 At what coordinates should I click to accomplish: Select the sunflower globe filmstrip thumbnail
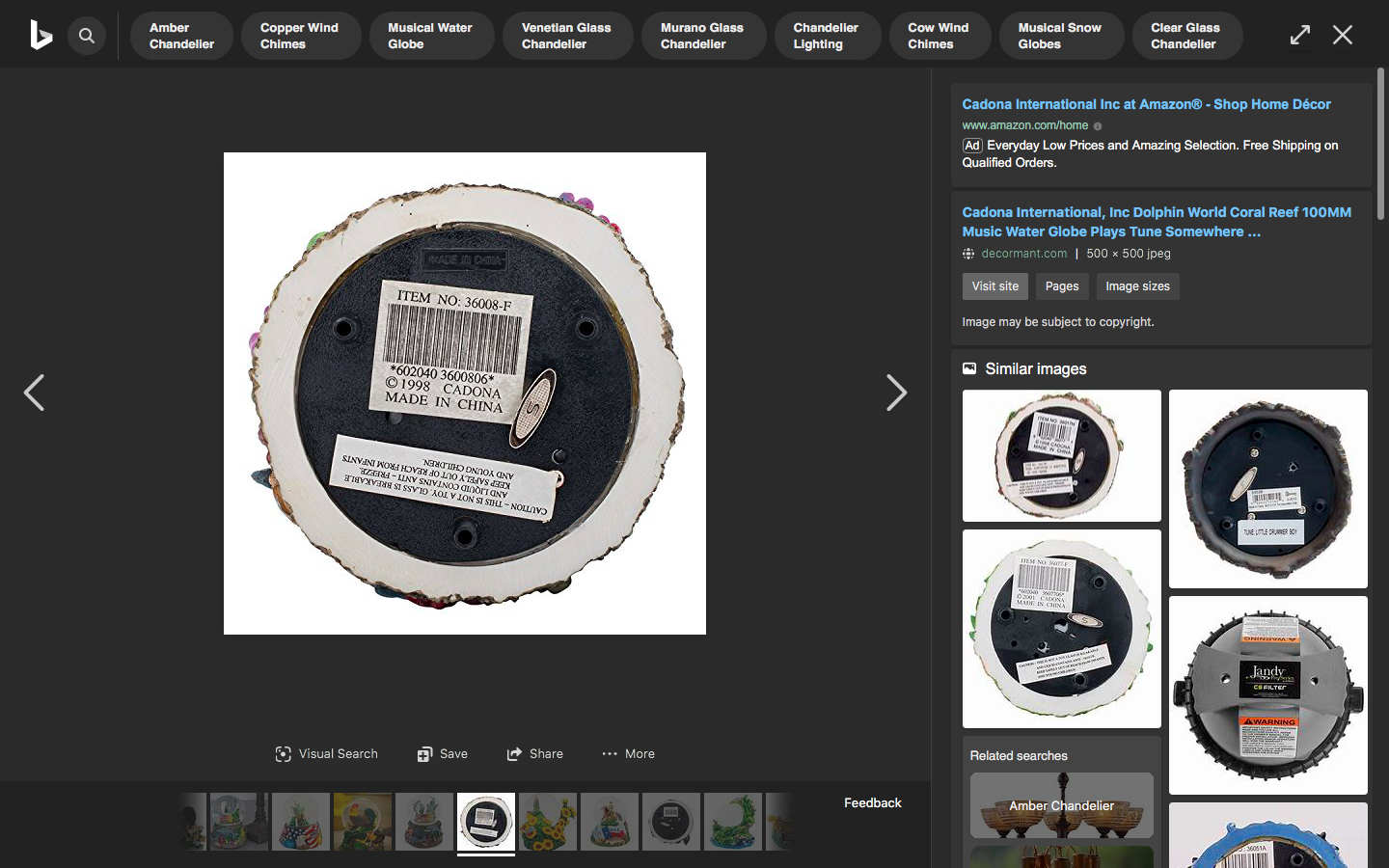pyautogui.click(x=548, y=822)
